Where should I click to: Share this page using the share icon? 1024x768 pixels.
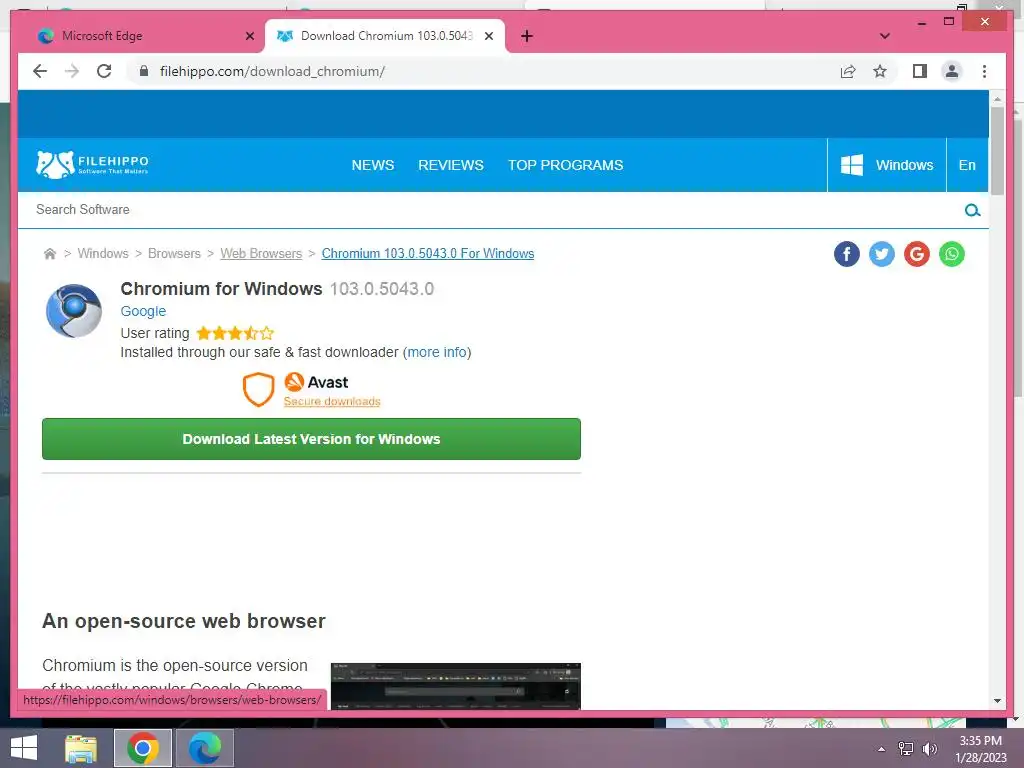point(848,71)
